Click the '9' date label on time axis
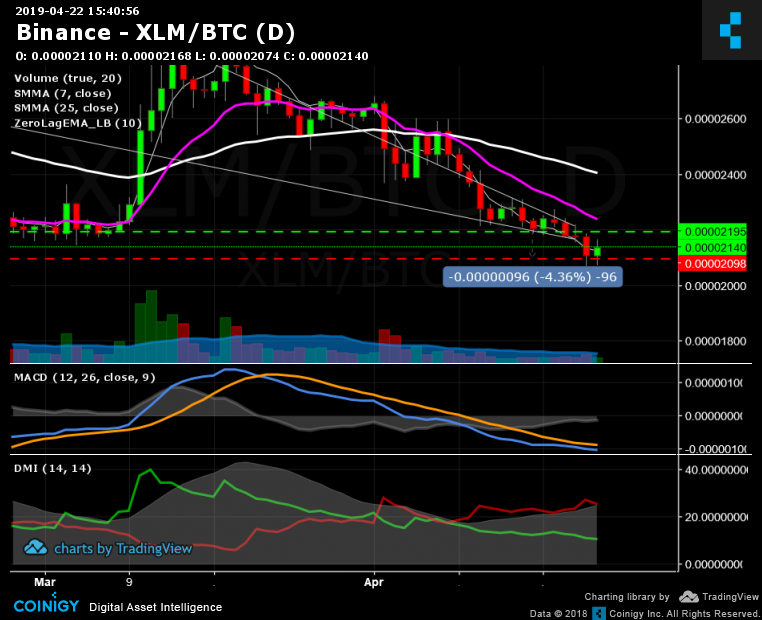 tap(129, 582)
